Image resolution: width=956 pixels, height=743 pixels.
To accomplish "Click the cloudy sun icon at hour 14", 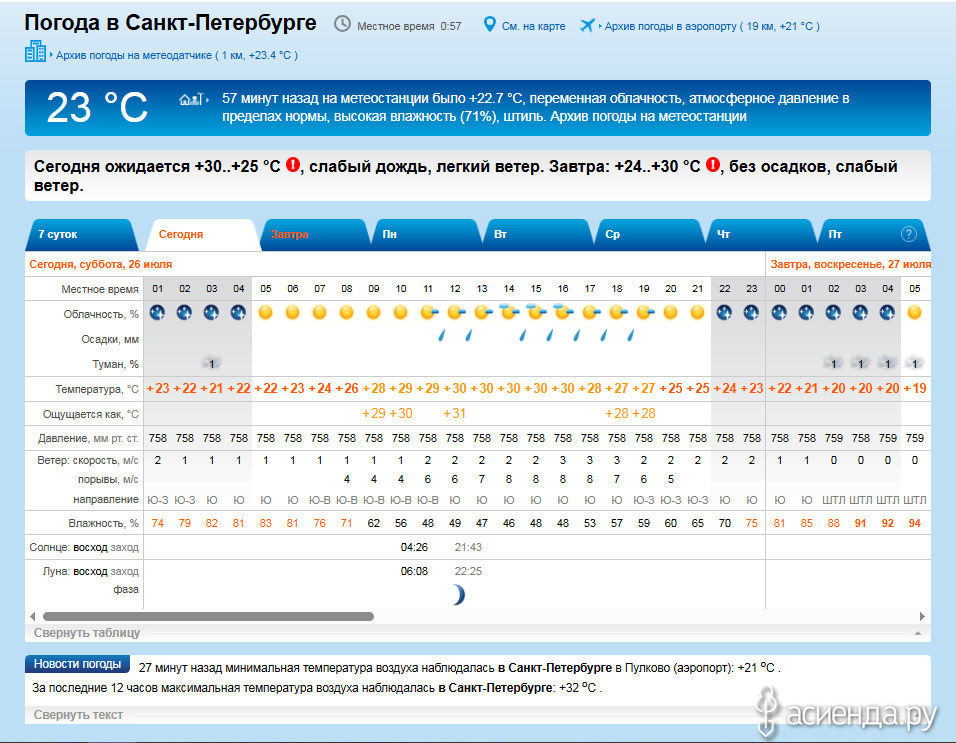I will (x=508, y=311).
